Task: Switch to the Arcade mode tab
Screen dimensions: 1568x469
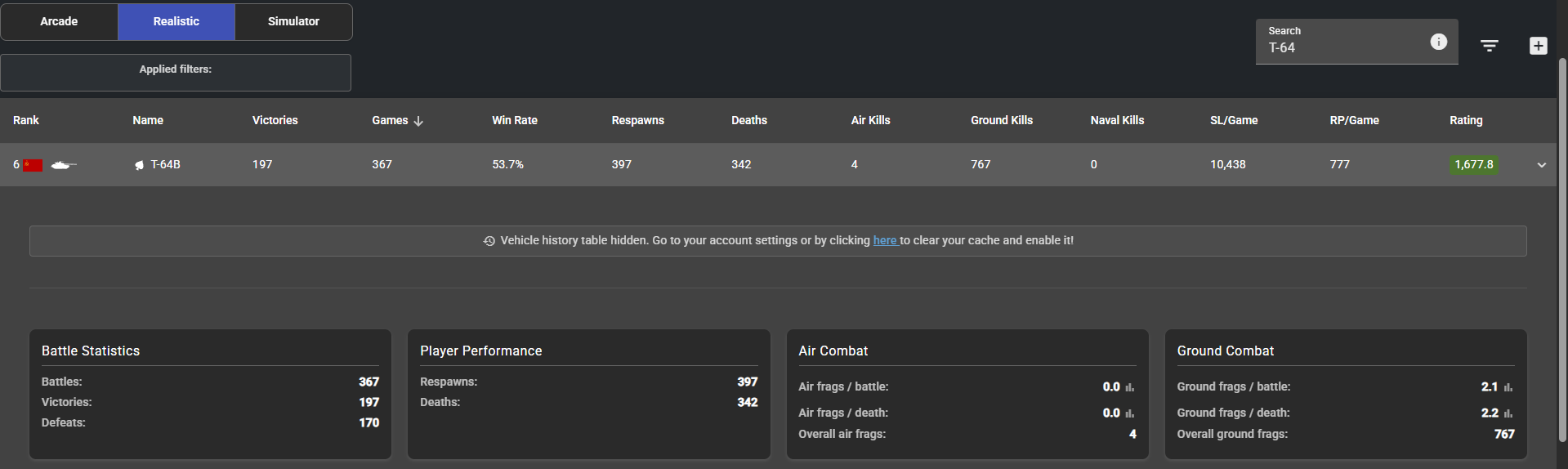Action: 59,21
